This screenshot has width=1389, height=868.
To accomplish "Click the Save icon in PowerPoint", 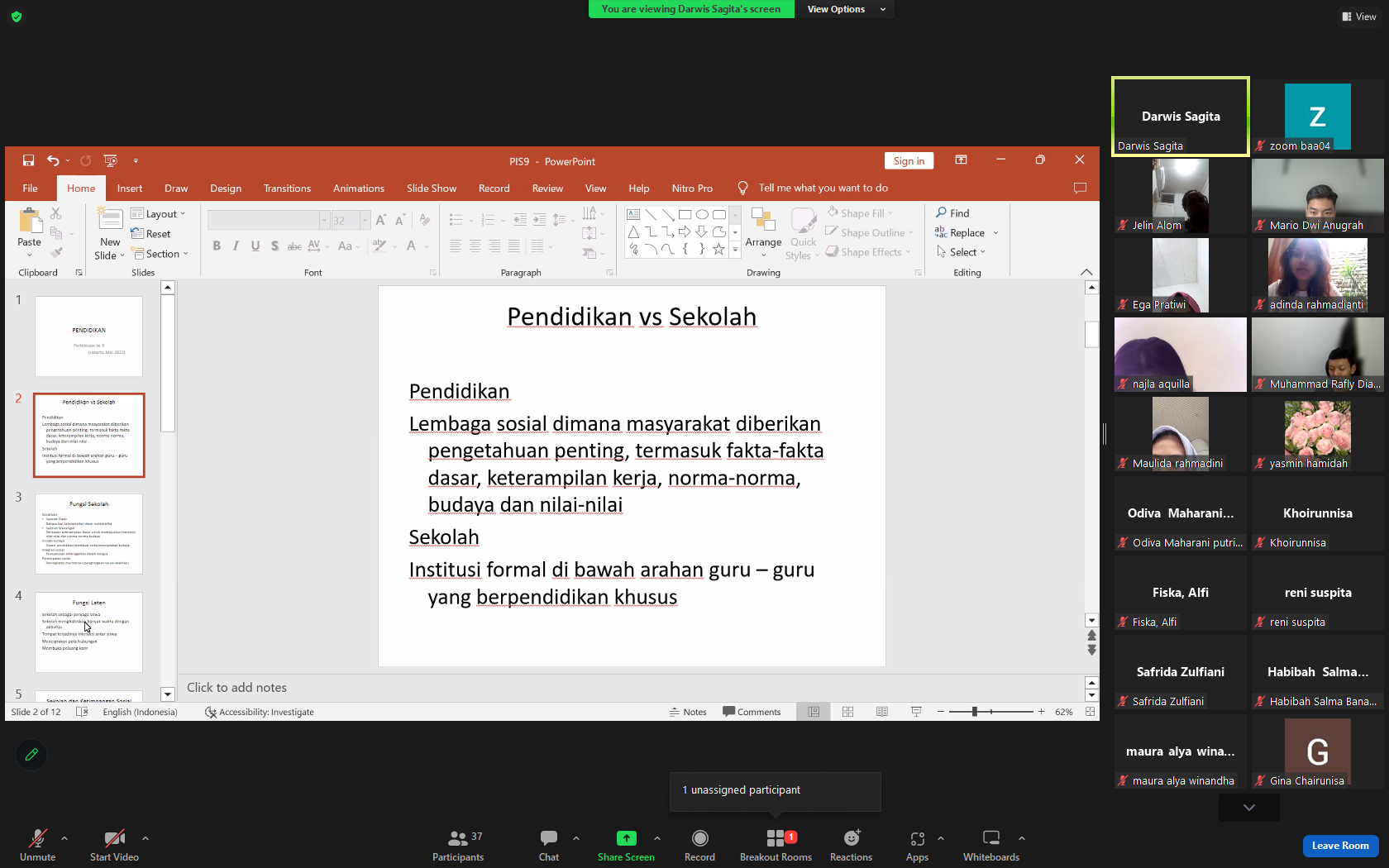I will pyautogui.click(x=28, y=160).
